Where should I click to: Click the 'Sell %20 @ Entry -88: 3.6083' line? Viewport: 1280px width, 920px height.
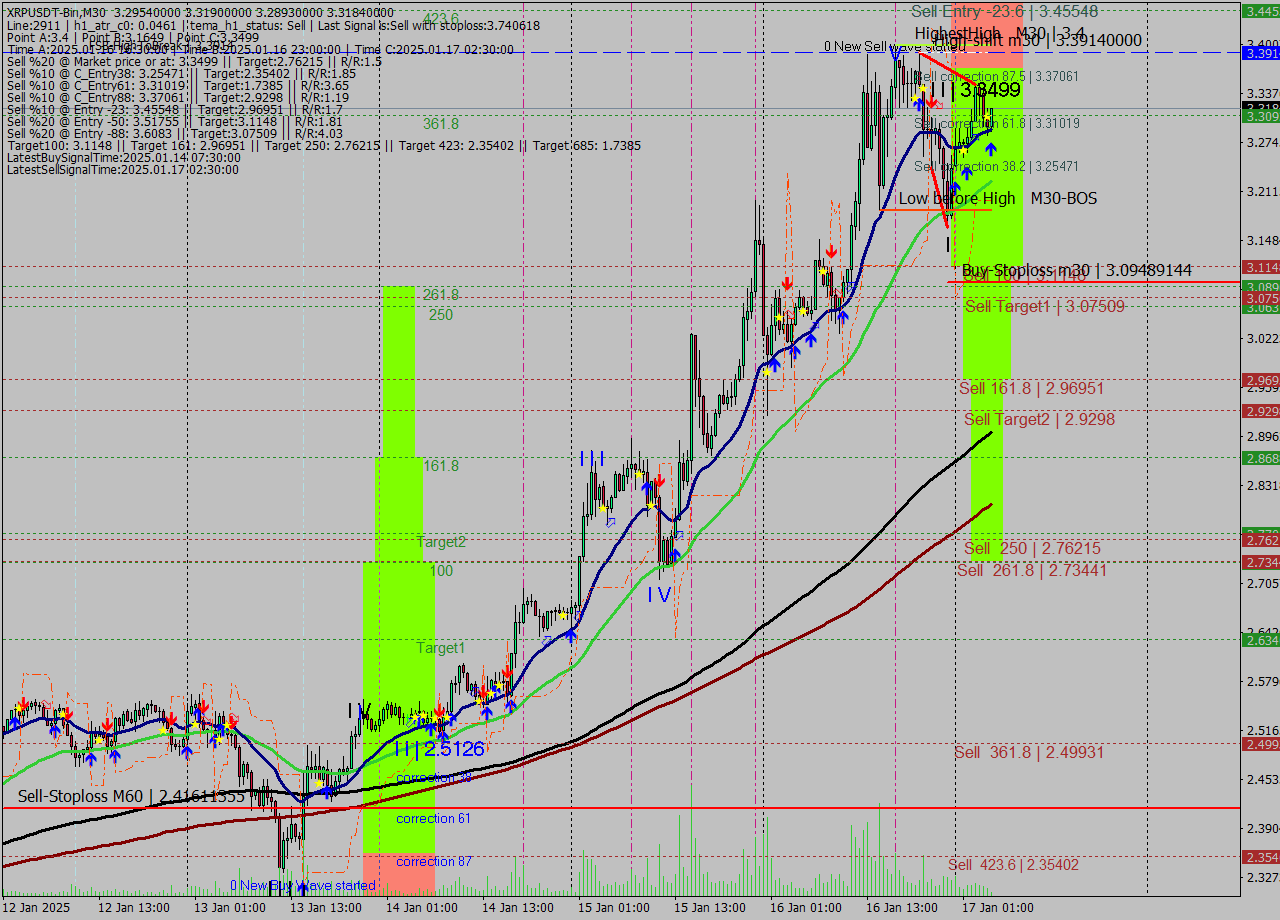pyautogui.click(x=175, y=133)
